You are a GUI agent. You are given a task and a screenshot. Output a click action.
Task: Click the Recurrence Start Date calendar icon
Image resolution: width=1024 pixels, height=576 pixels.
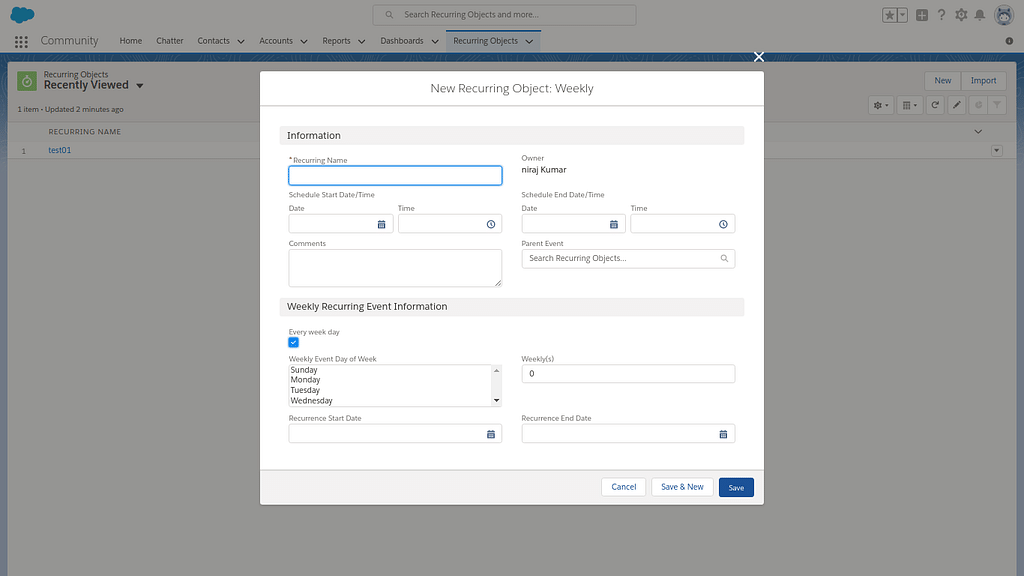(x=491, y=434)
